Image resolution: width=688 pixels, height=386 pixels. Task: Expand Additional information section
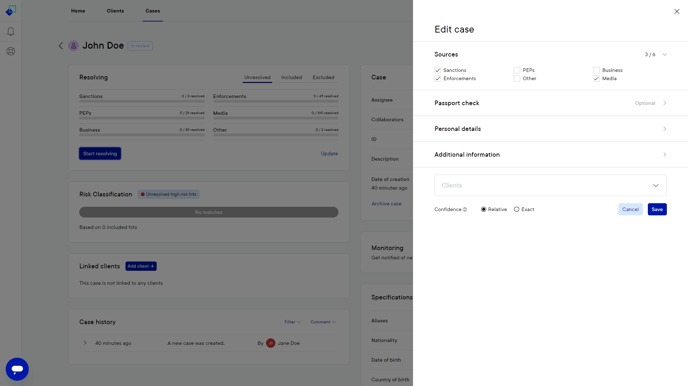coord(550,154)
